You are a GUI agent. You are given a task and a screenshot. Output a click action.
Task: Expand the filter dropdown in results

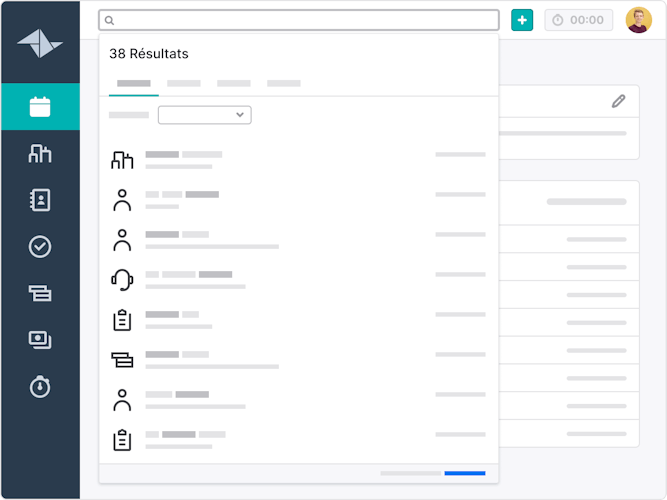point(205,115)
